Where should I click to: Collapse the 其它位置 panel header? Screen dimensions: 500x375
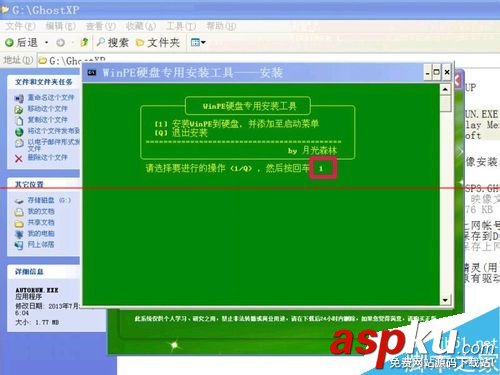[x=44, y=184]
